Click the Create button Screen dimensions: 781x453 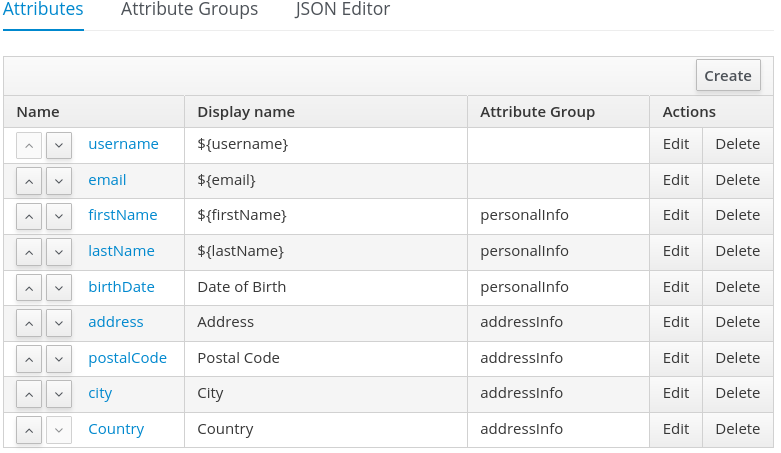[x=728, y=76]
